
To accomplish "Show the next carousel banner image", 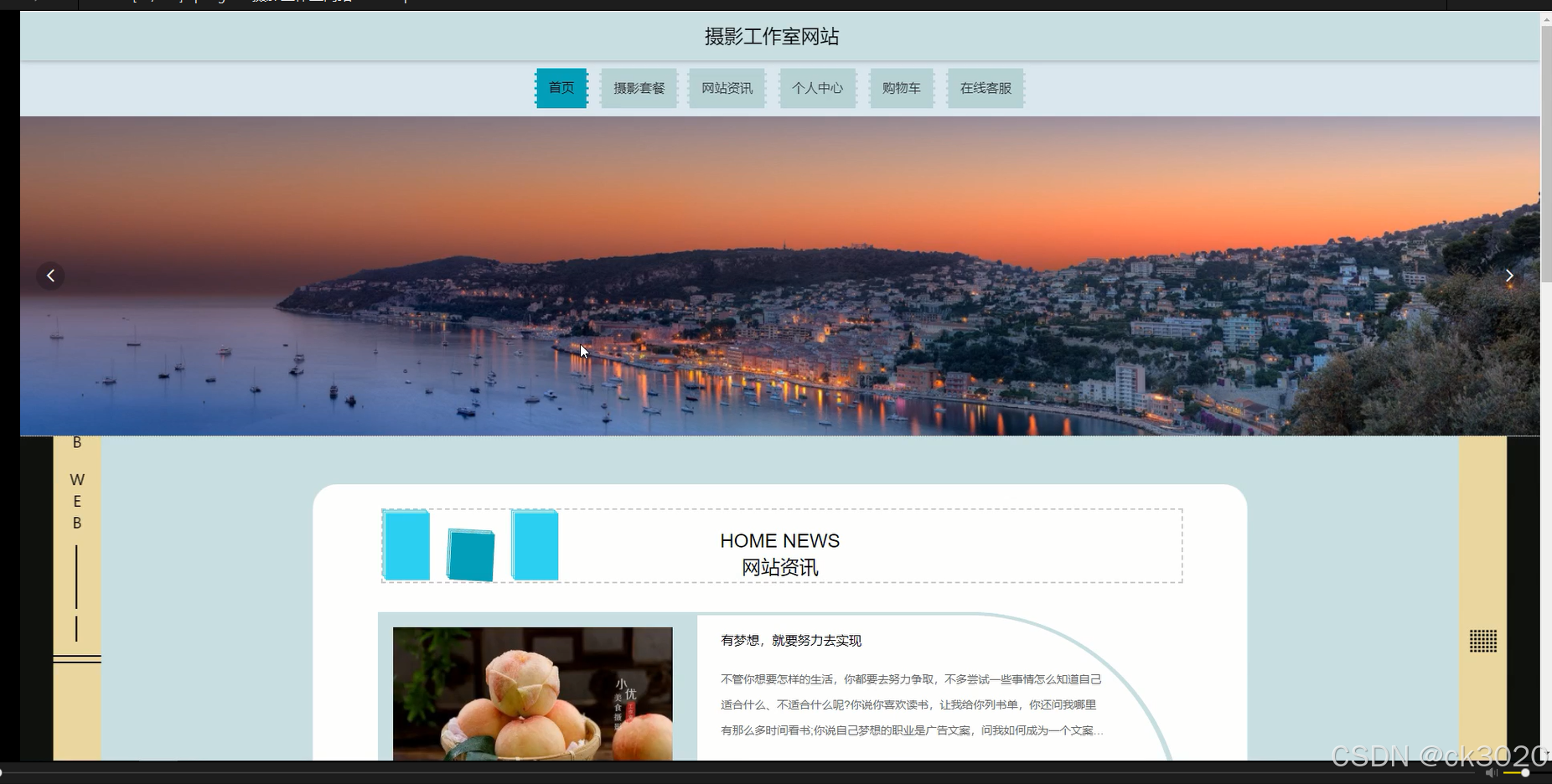I will pos(1509,276).
